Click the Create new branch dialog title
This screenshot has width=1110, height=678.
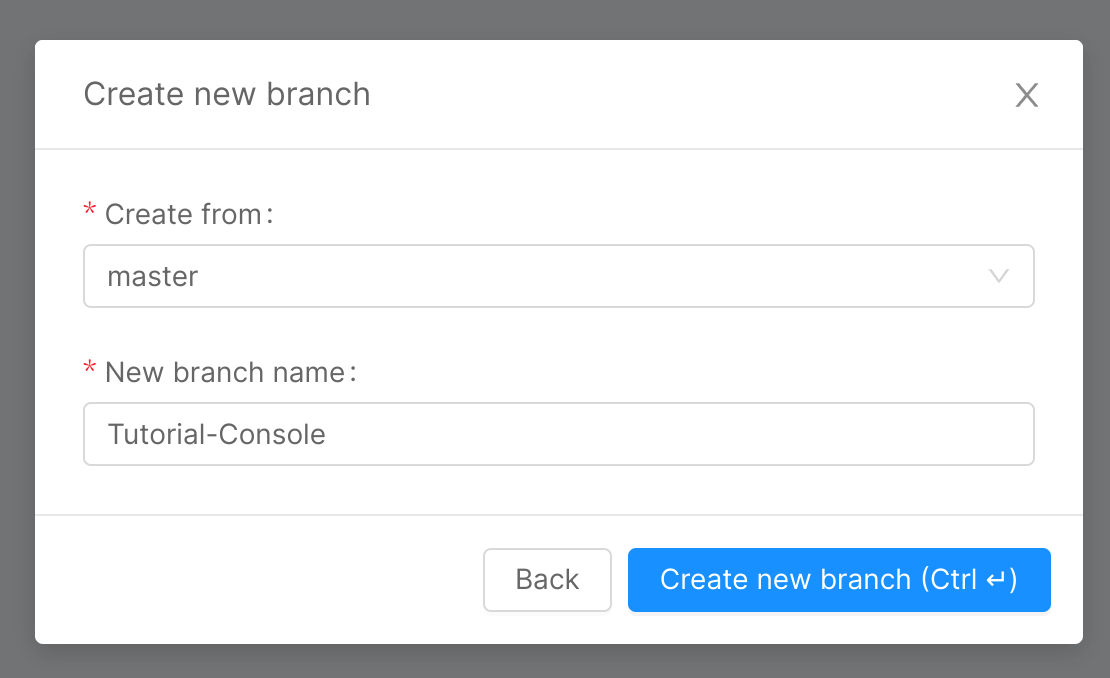[227, 94]
